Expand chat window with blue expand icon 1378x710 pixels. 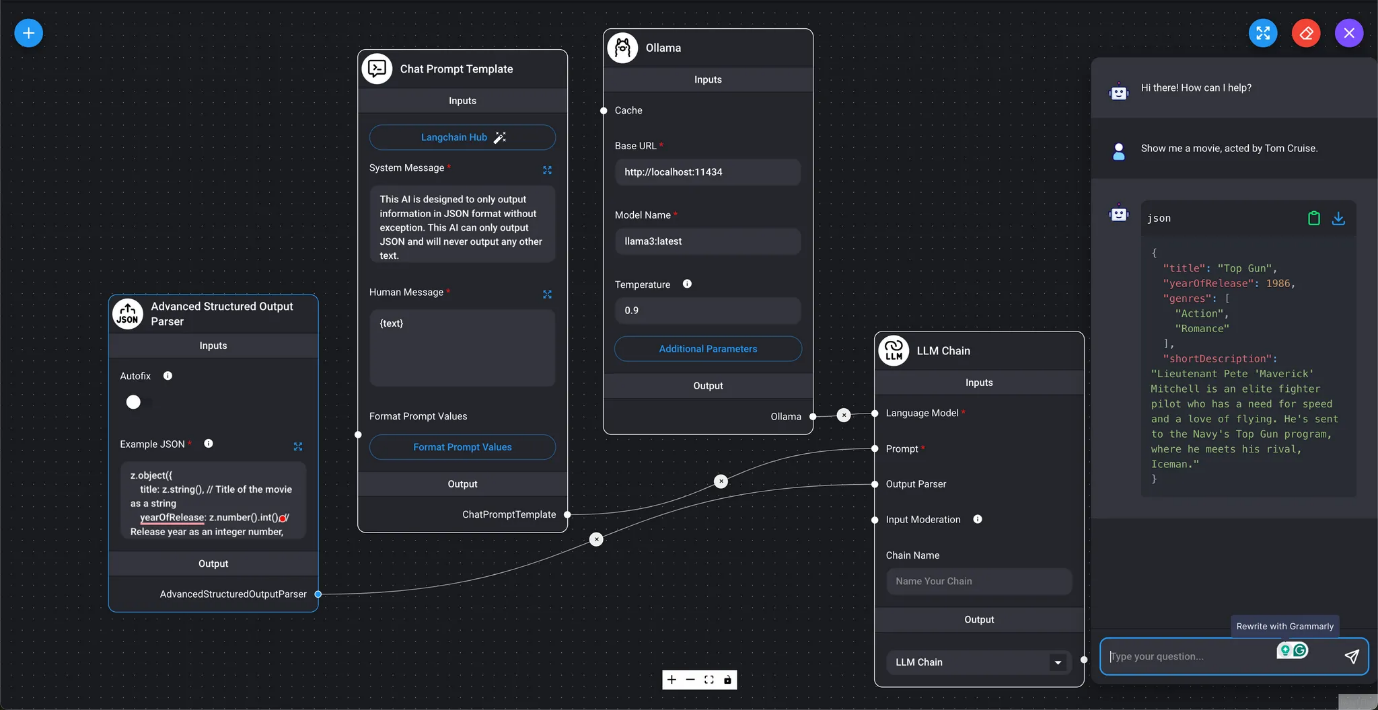click(1263, 33)
